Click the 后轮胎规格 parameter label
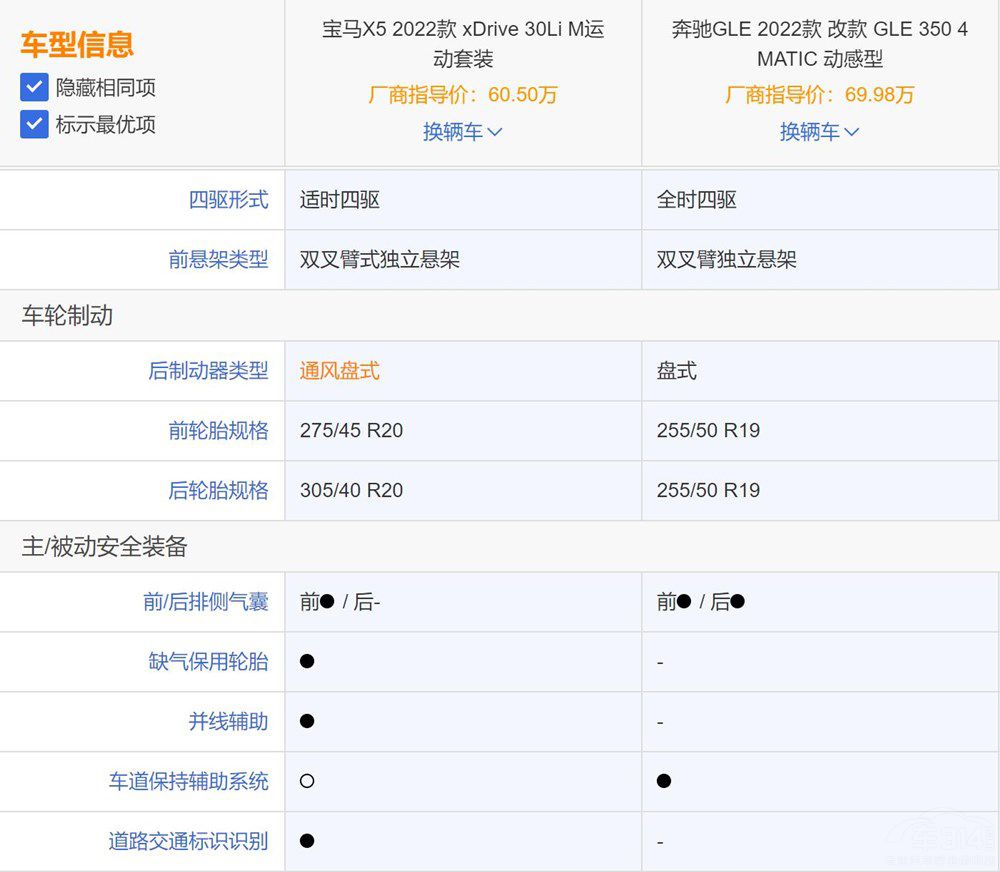This screenshot has height=872, width=1000. [x=218, y=491]
